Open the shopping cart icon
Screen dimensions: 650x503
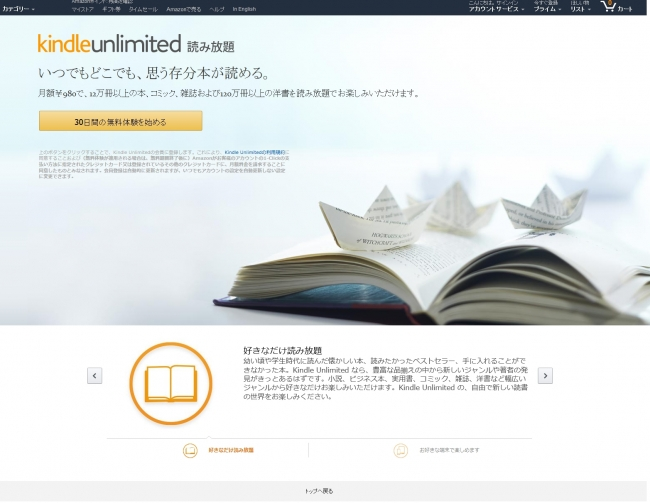click(613, 7)
